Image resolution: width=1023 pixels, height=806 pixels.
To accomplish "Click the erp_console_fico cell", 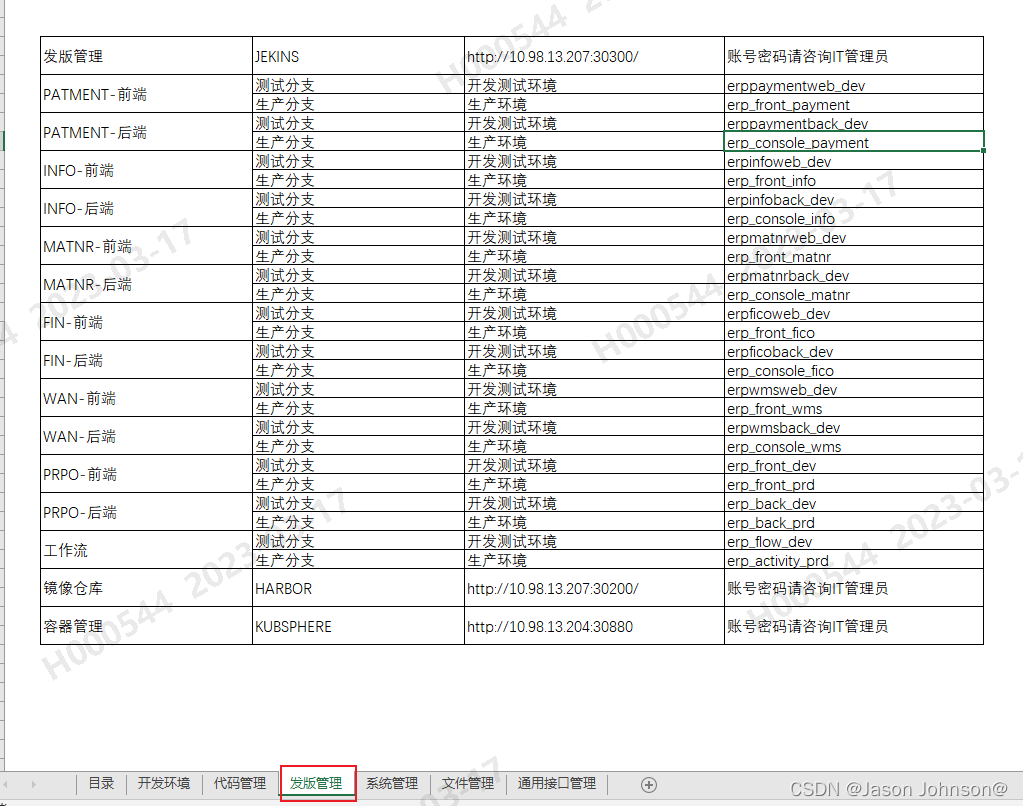I will click(x=854, y=369).
